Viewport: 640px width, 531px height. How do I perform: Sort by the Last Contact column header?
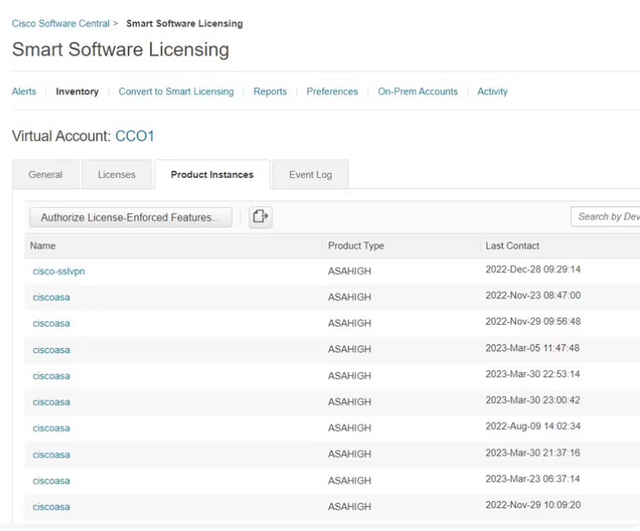[512, 246]
